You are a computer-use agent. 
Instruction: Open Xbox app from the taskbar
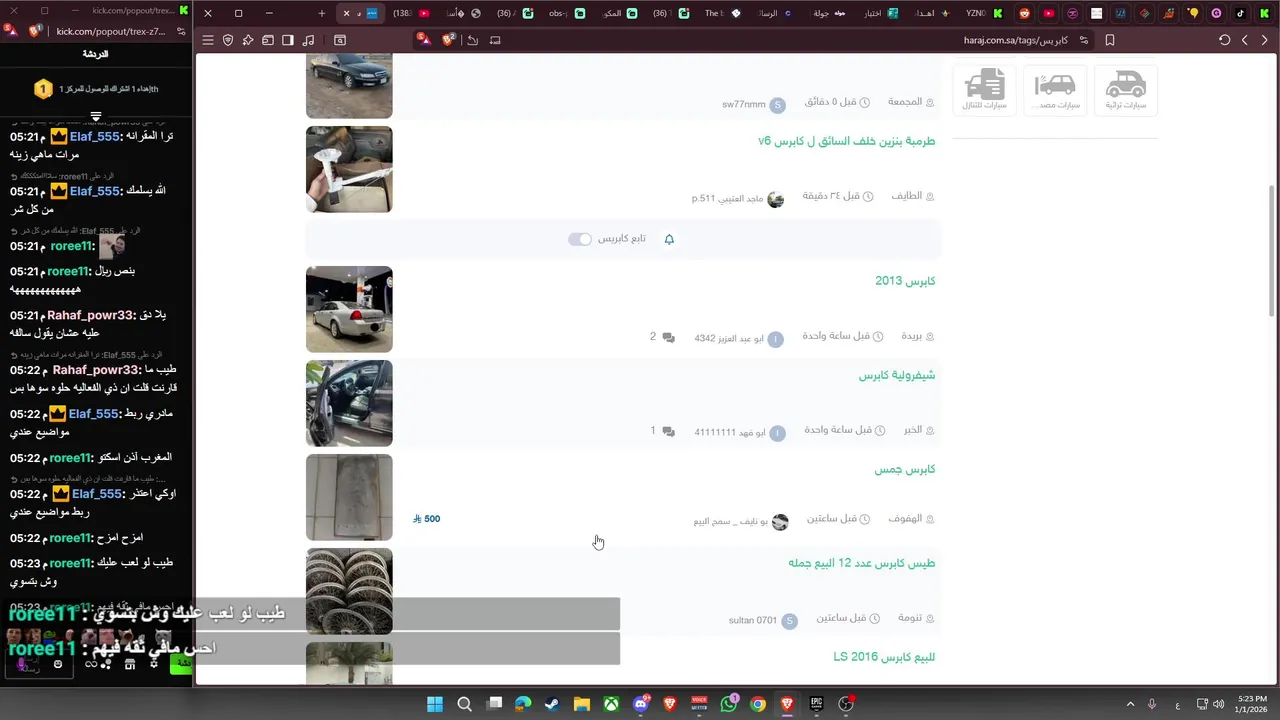tap(611, 704)
